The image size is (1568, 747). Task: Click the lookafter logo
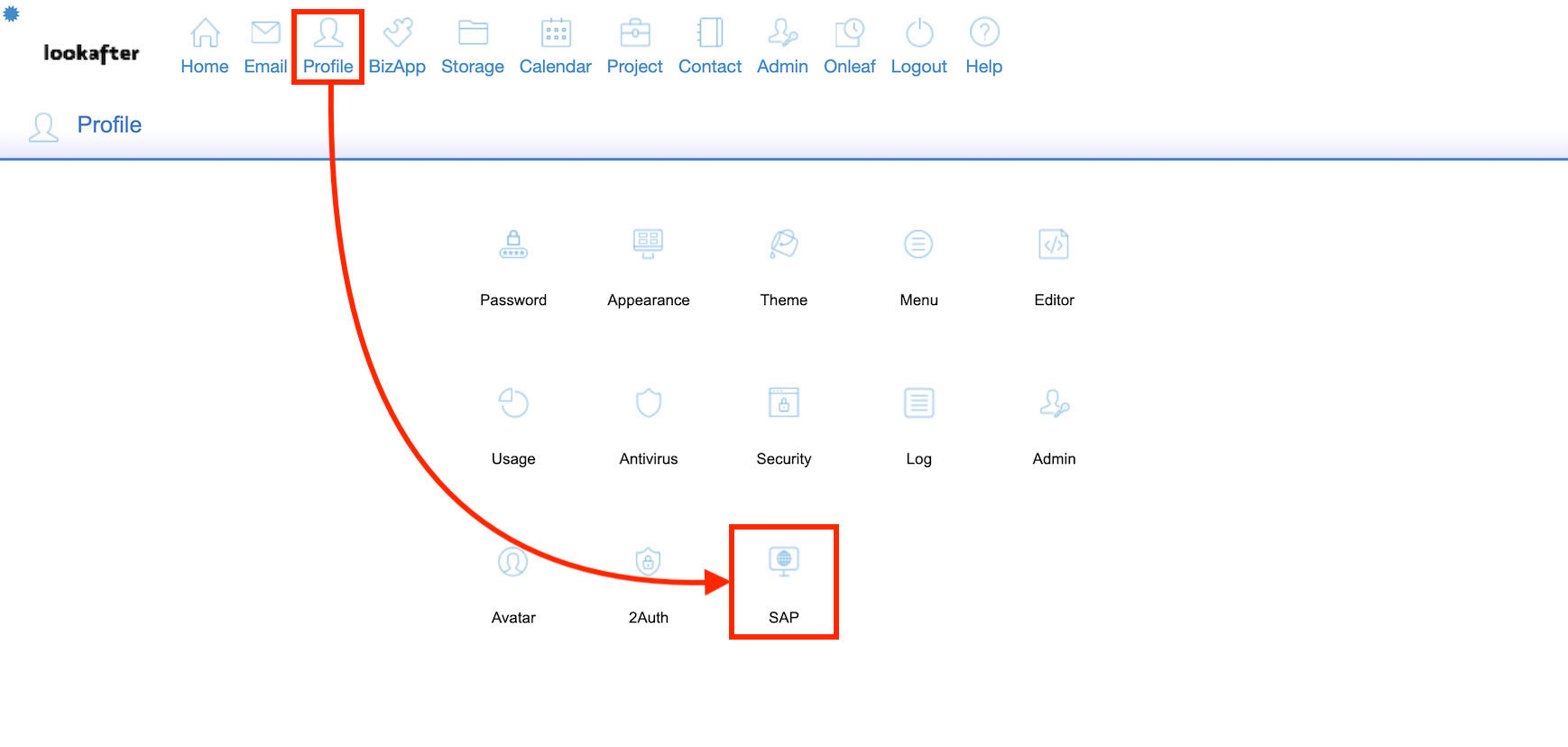click(91, 53)
